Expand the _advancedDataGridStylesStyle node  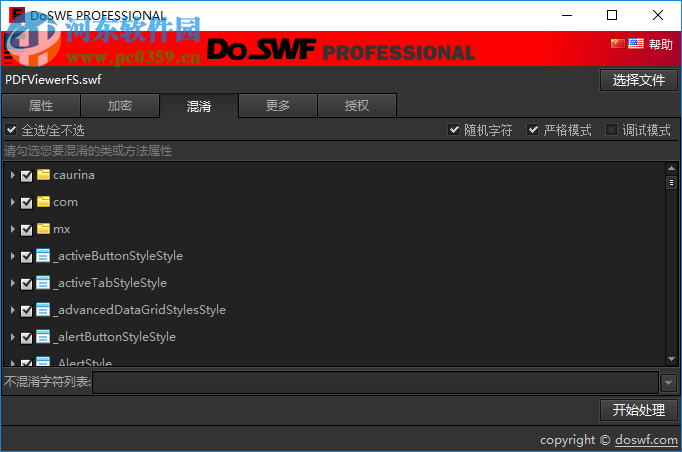tap(13, 310)
